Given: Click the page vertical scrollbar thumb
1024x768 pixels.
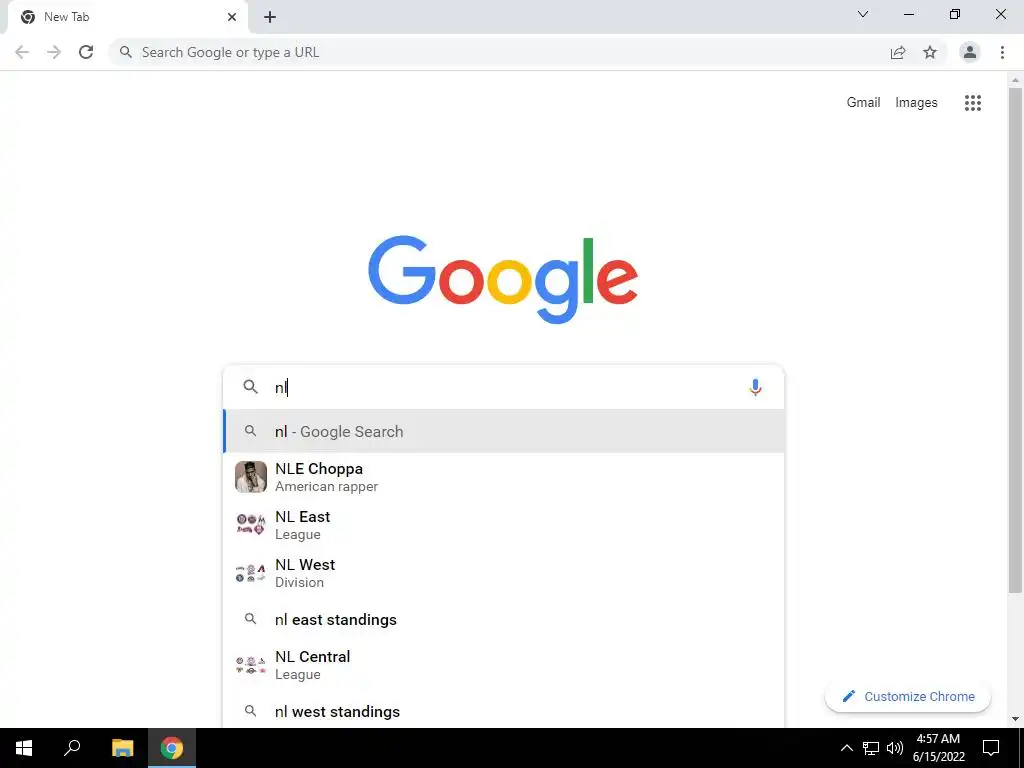Looking at the screenshot, I should click(x=1015, y=340).
